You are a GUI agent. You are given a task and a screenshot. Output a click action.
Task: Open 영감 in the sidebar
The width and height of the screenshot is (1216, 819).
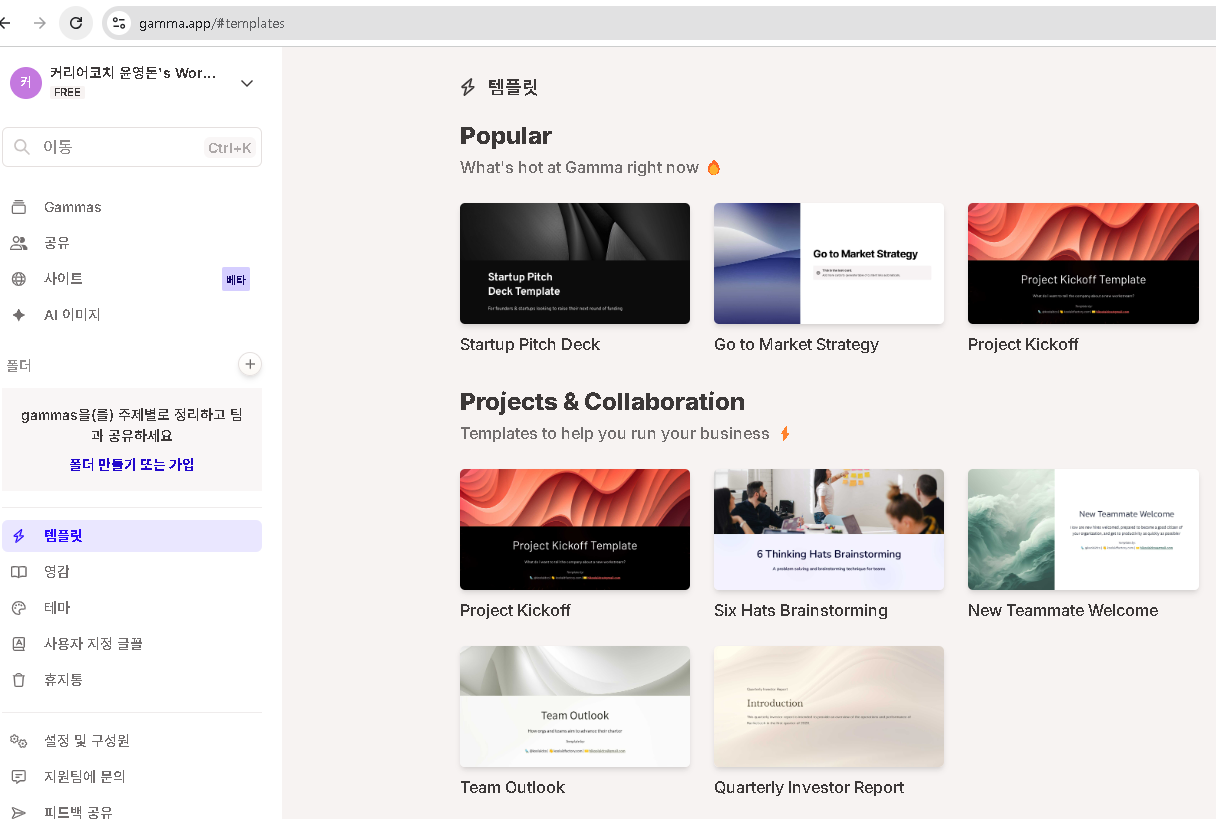click(131, 572)
